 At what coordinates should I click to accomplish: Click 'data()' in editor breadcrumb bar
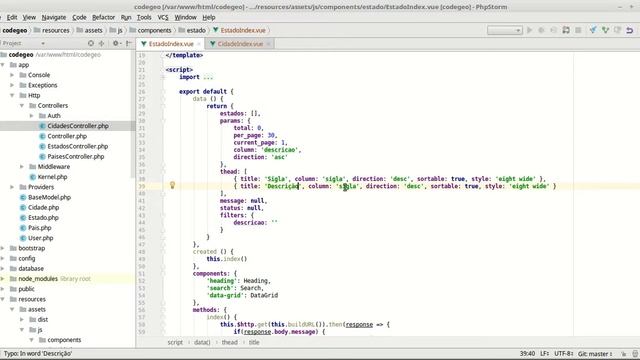pyautogui.click(x=202, y=342)
